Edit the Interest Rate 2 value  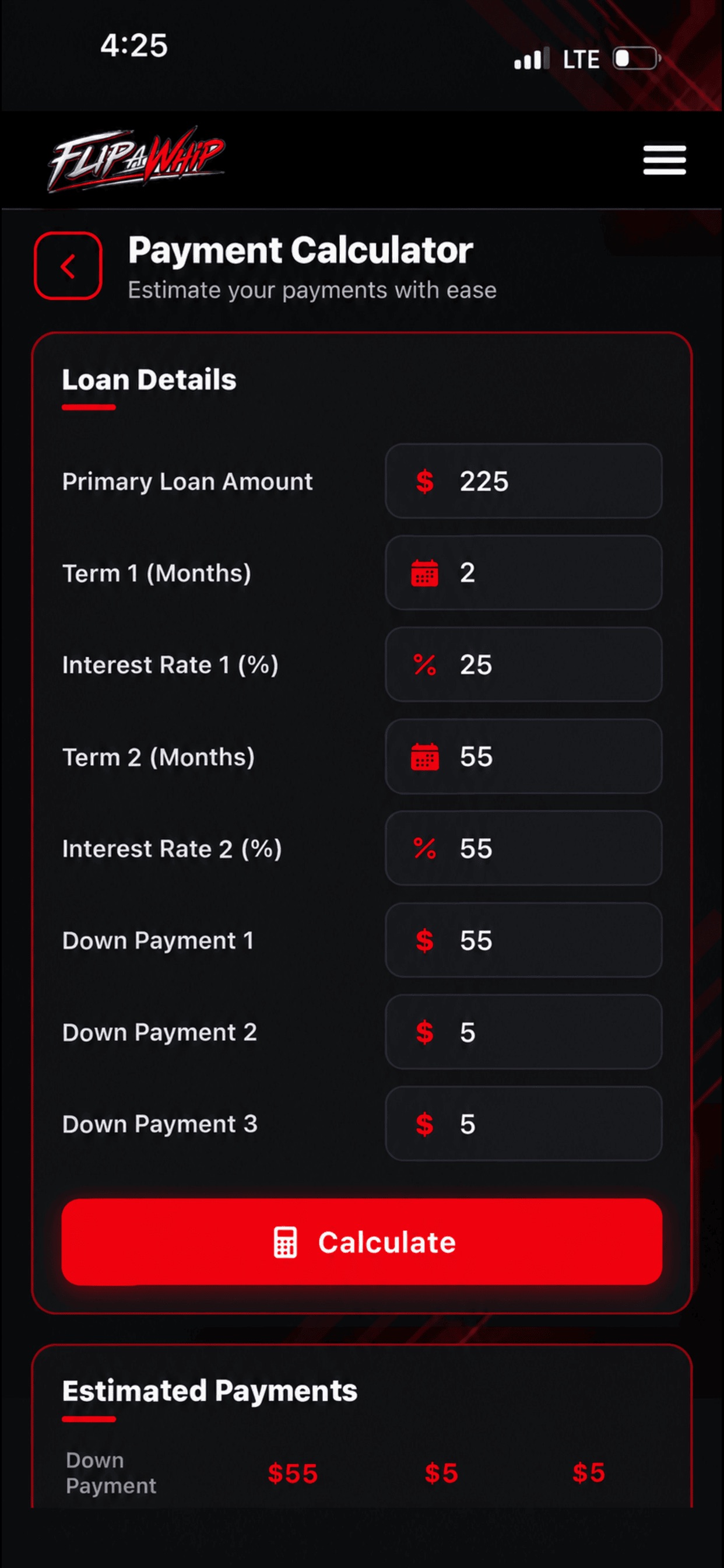click(524, 849)
